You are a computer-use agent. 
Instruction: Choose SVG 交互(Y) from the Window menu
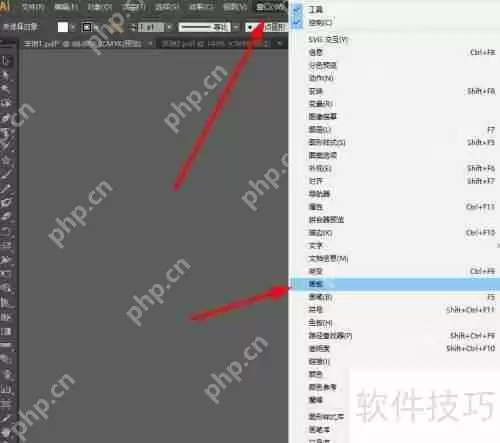click(x=394, y=40)
